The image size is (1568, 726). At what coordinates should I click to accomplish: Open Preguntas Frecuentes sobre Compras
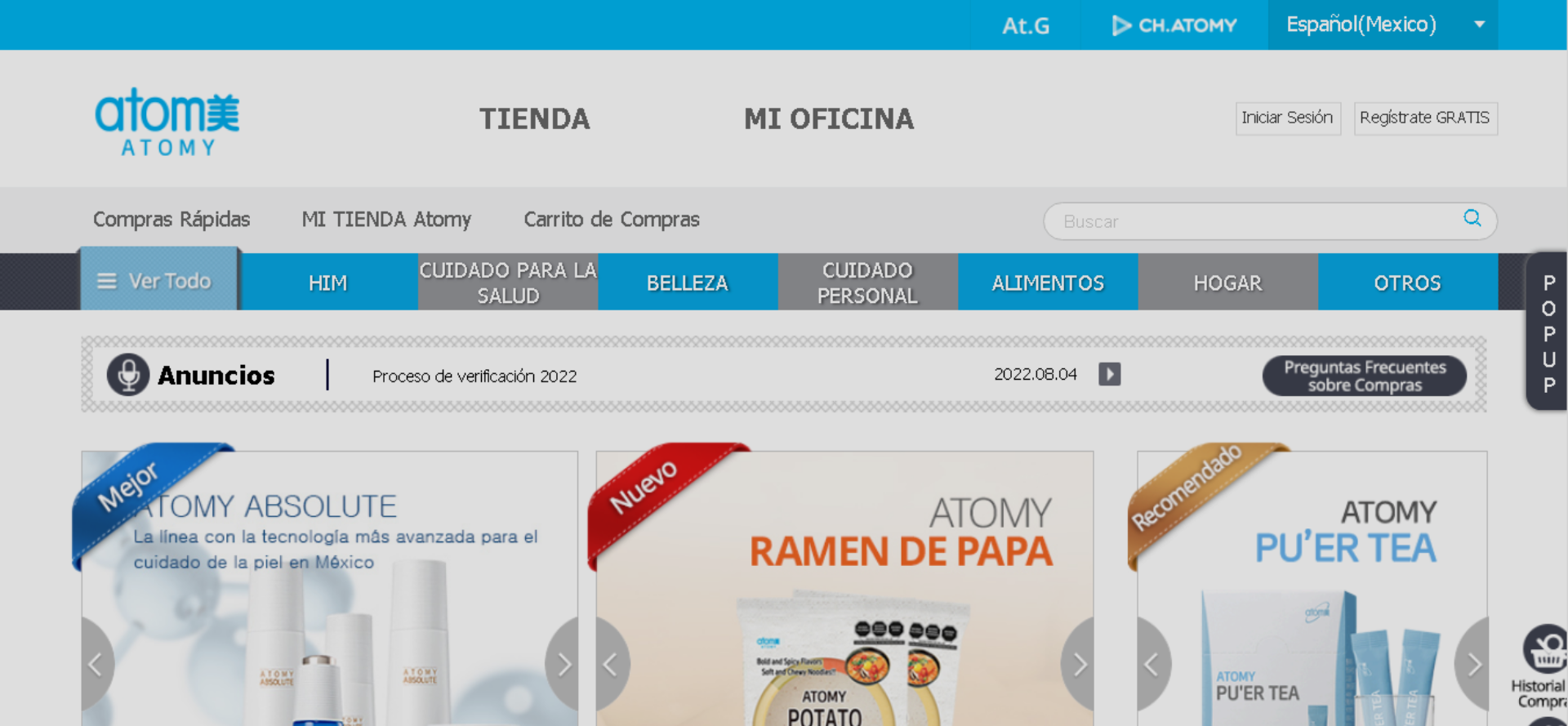(1365, 376)
